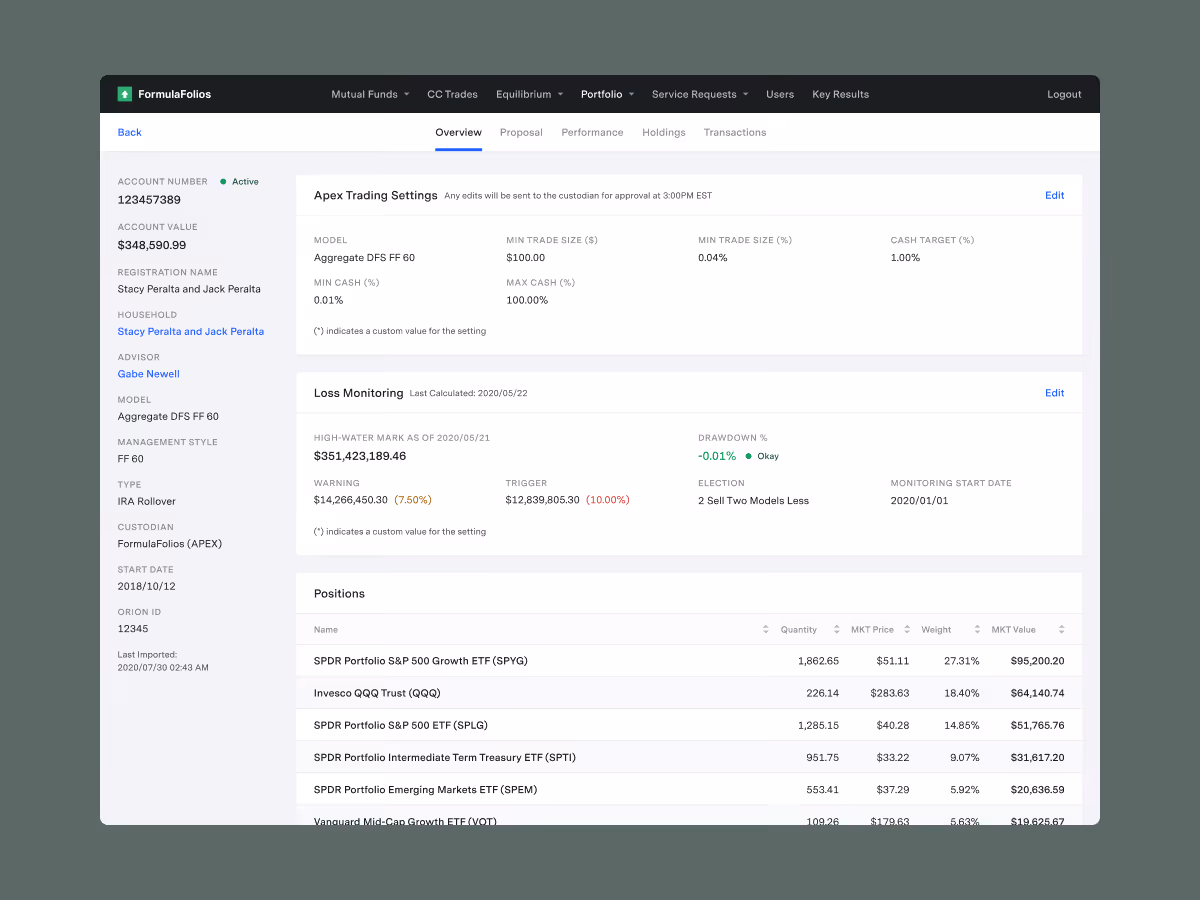Click SPLG quantity 1,285.15
The image size is (1200, 900).
[x=818, y=725]
